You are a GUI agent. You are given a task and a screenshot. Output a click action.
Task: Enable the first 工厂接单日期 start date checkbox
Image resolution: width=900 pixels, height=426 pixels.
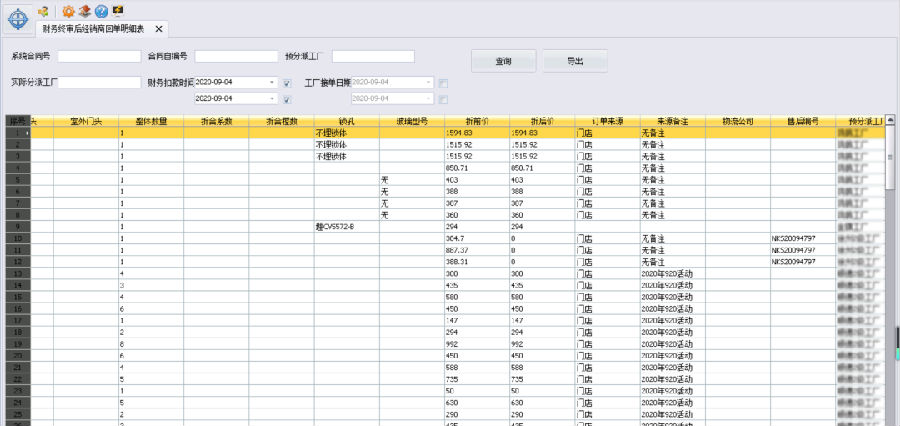pyautogui.click(x=443, y=83)
